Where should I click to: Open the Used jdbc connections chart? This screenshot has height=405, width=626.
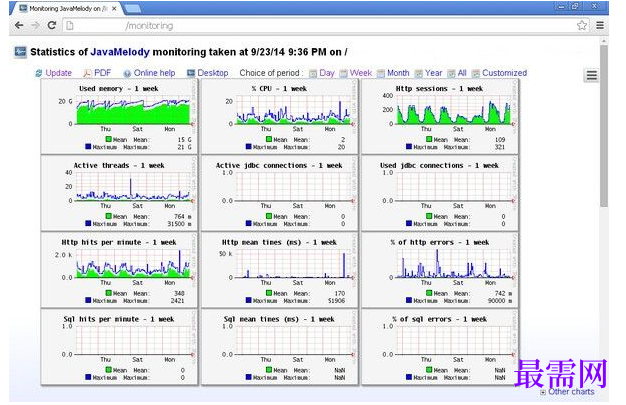440,193
